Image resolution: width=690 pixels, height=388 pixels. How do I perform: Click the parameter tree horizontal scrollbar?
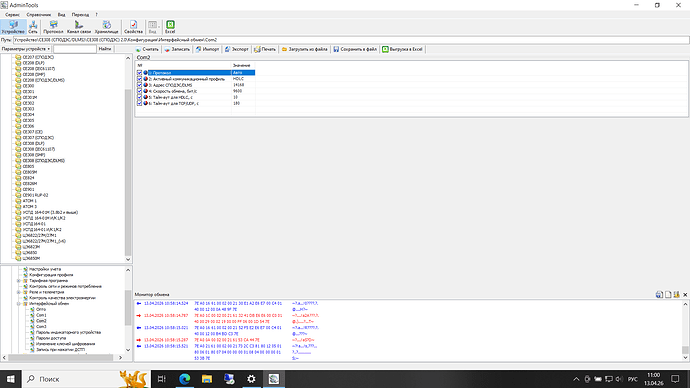point(62,358)
